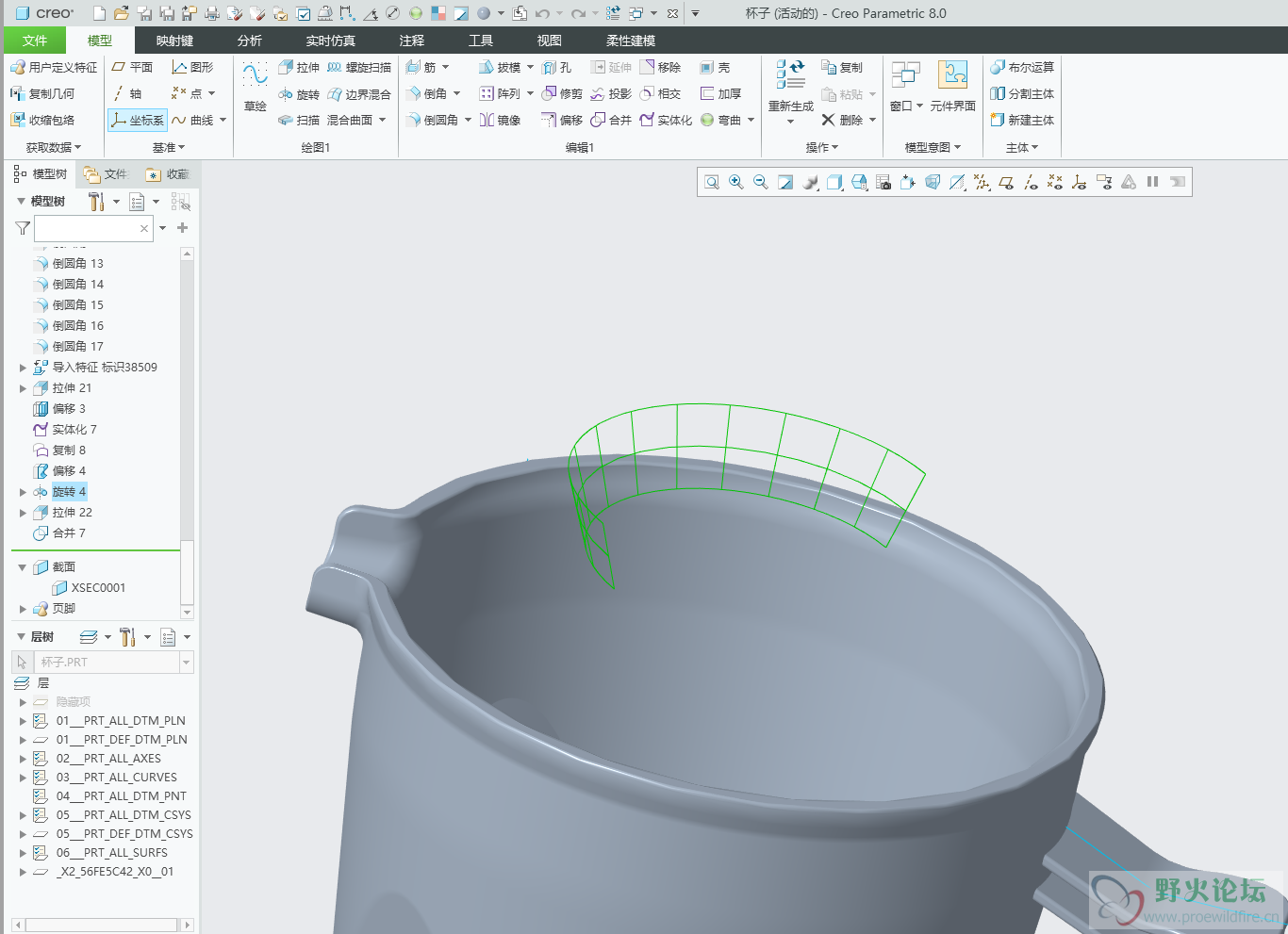The width and height of the screenshot is (1288, 934).
Task: Click the Open file folder icon
Action: point(121,13)
